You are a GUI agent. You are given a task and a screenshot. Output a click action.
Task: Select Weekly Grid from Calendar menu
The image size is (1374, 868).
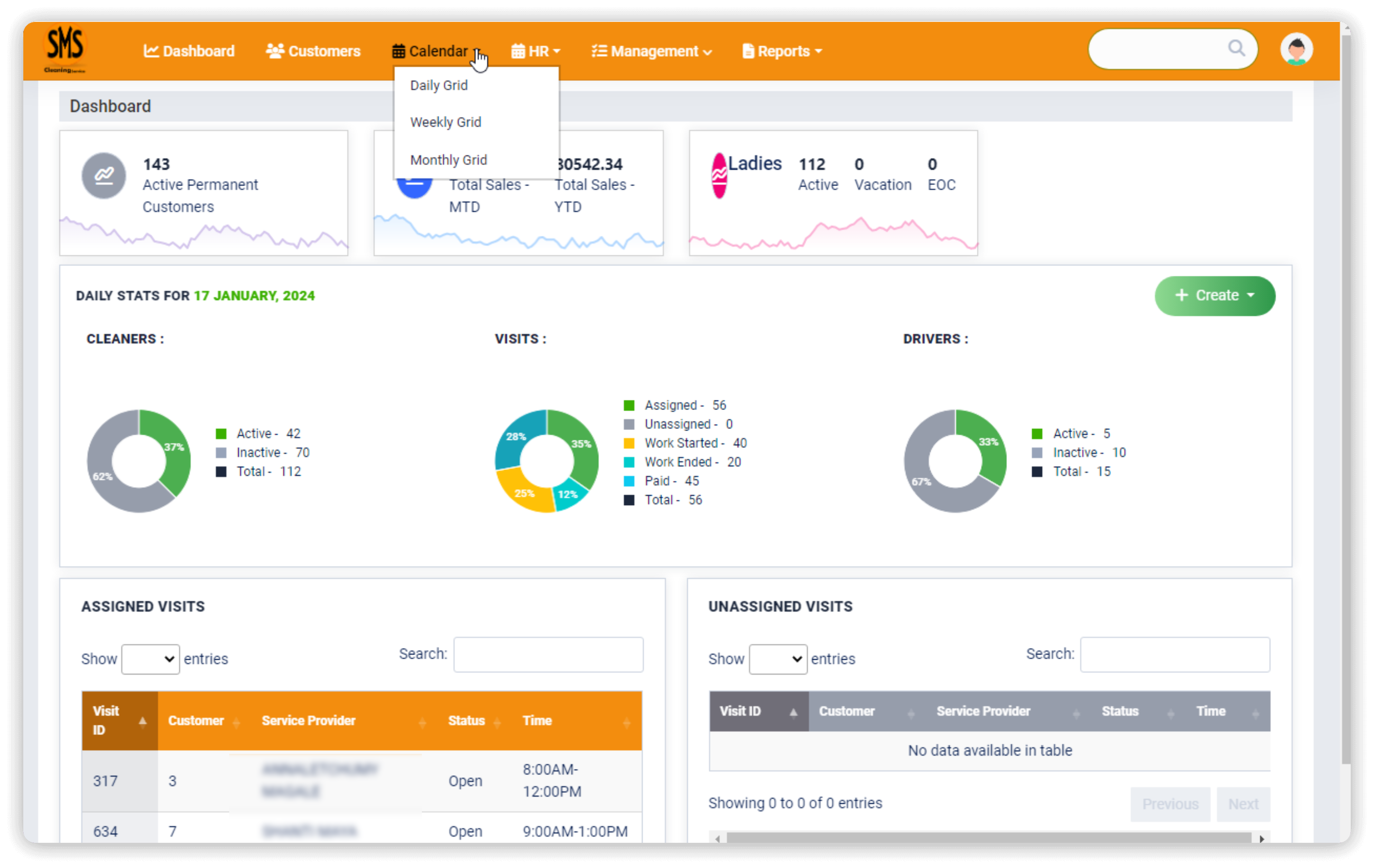(446, 122)
